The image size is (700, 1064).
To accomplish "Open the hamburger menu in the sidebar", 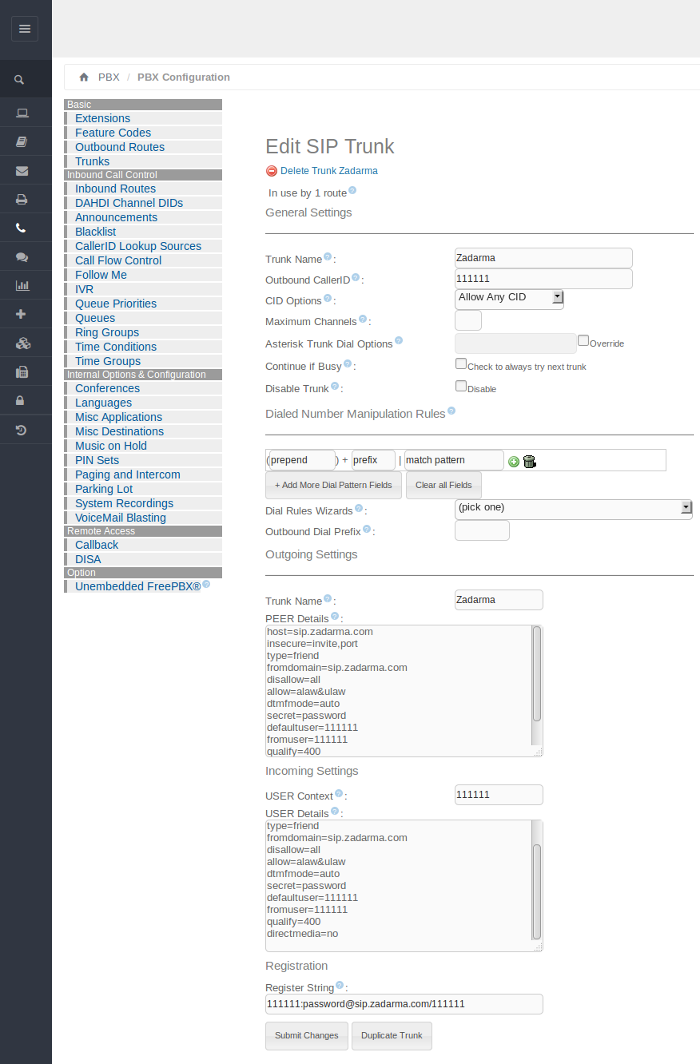I will pyautogui.click(x=25, y=29).
